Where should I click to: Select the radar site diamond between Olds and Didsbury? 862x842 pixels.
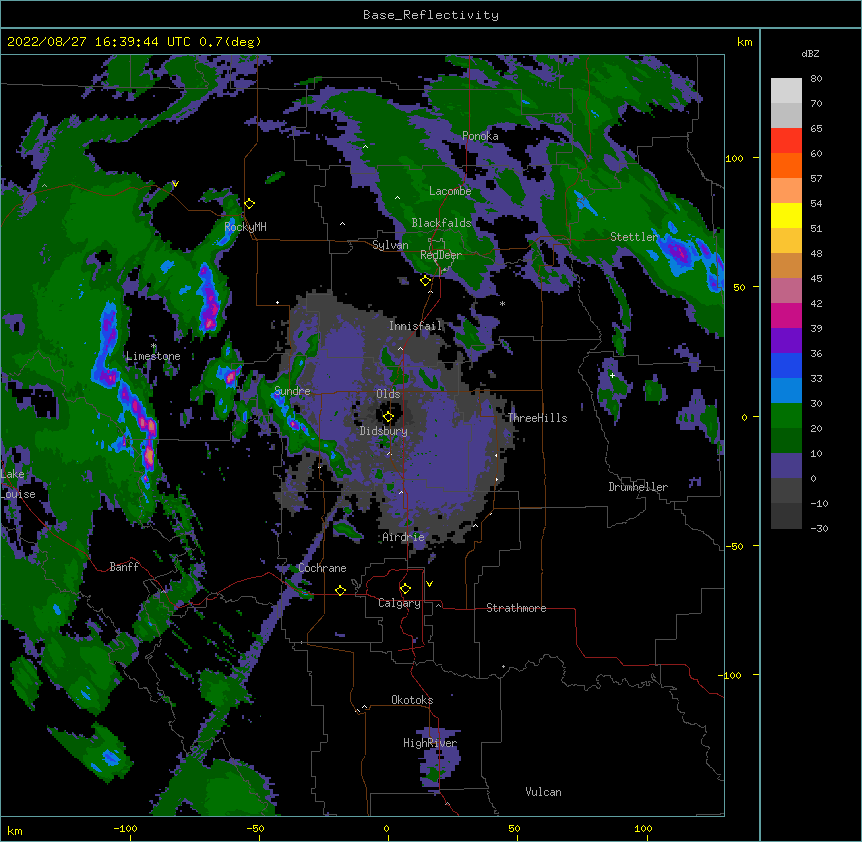(388, 417)
